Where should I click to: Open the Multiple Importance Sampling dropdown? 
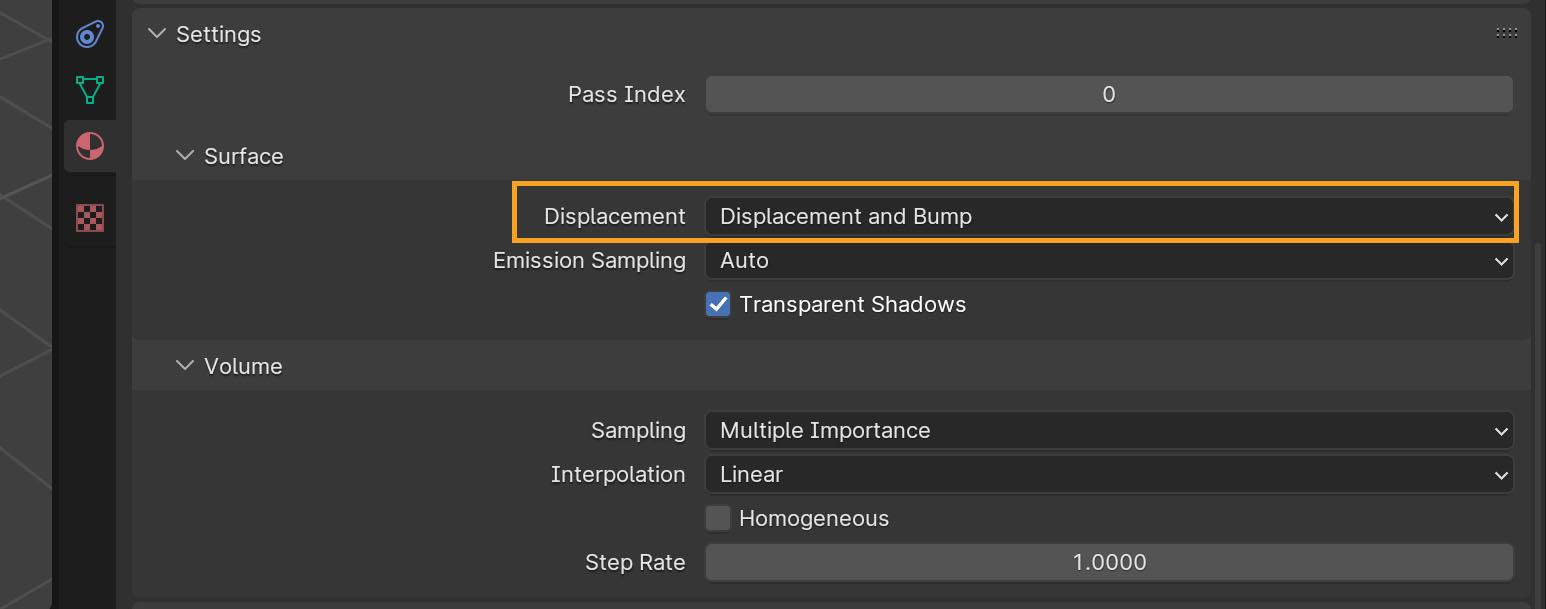[1109, 431]
